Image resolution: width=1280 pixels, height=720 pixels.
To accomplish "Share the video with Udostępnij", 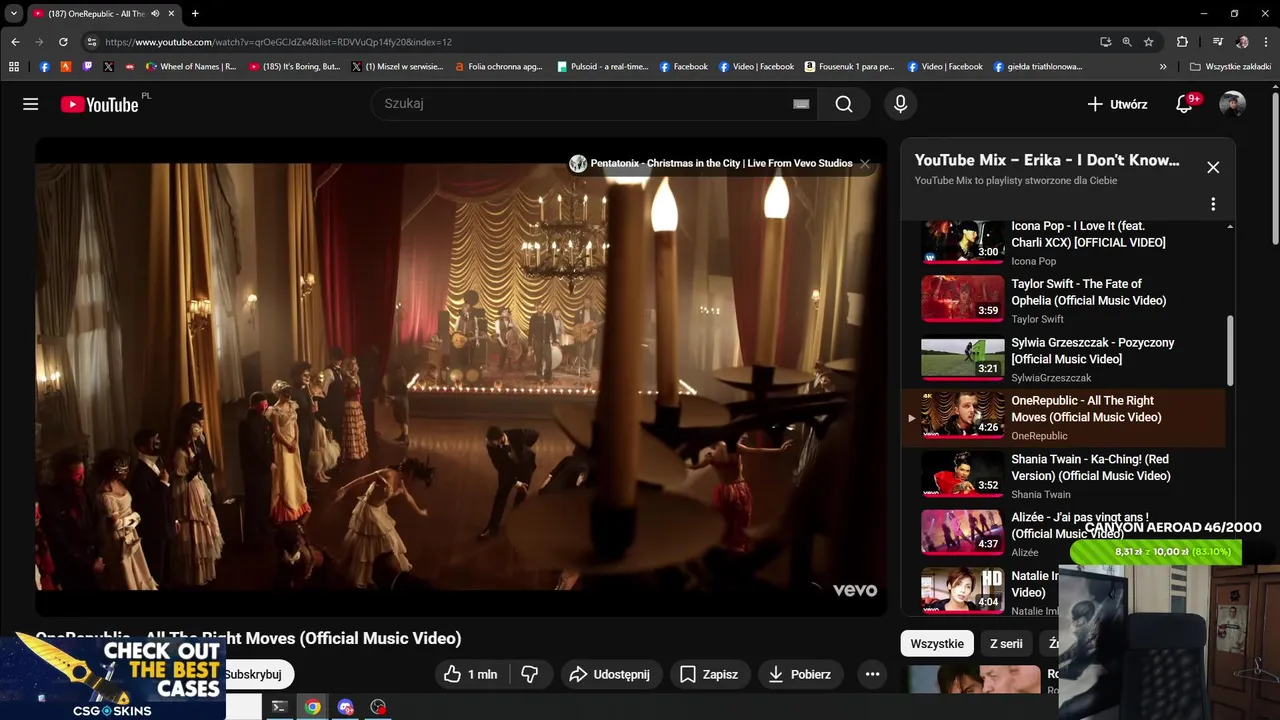I will 610,674.
